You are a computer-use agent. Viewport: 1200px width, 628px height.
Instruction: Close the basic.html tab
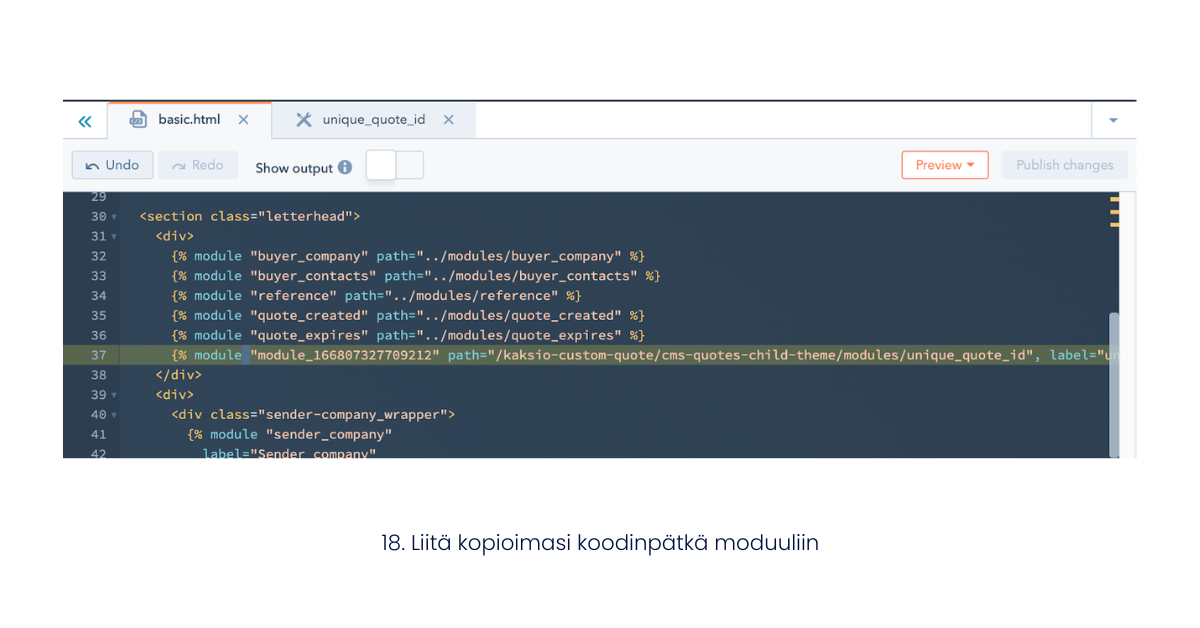point(243,120)
